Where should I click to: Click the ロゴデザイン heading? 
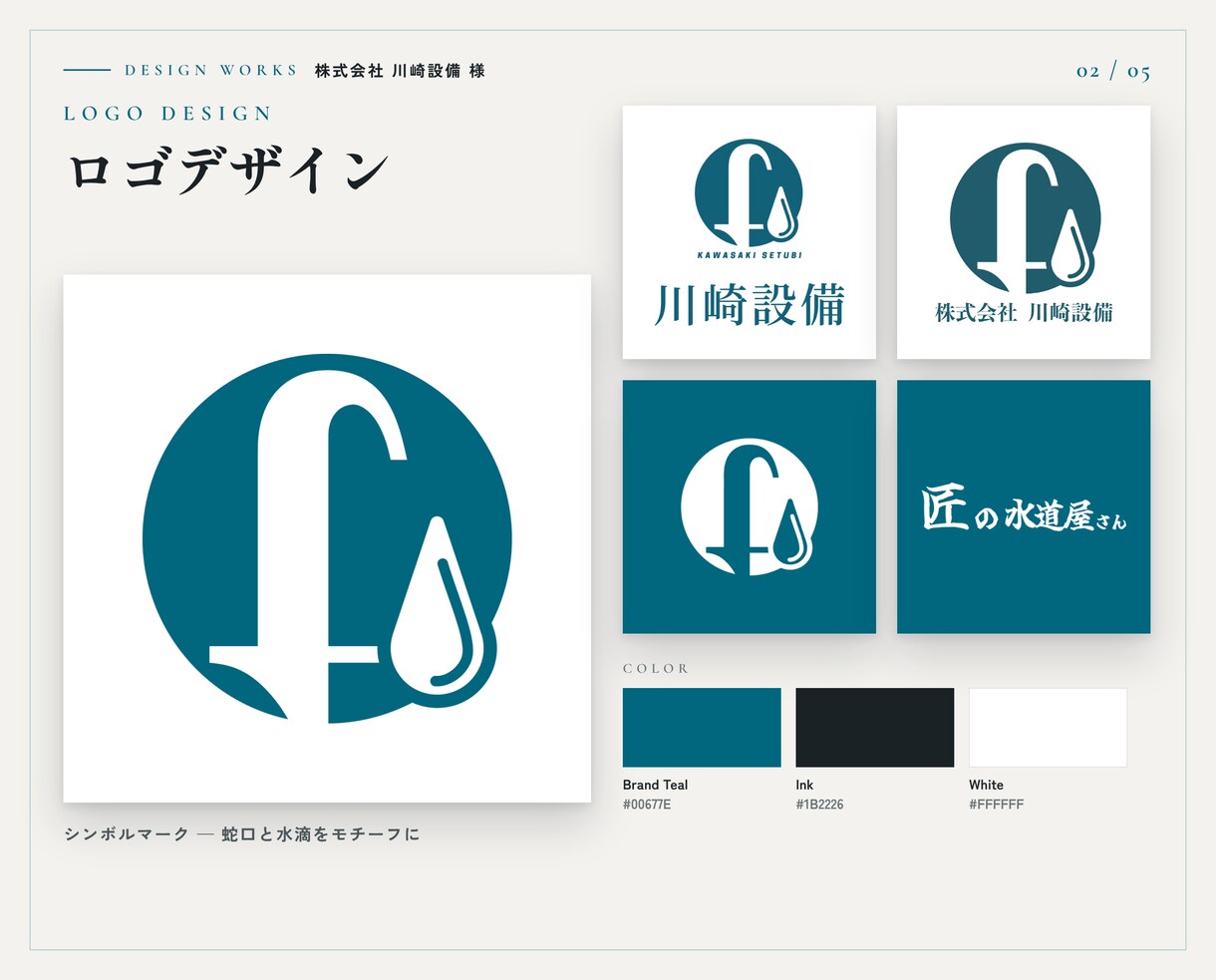coord(228,169)
